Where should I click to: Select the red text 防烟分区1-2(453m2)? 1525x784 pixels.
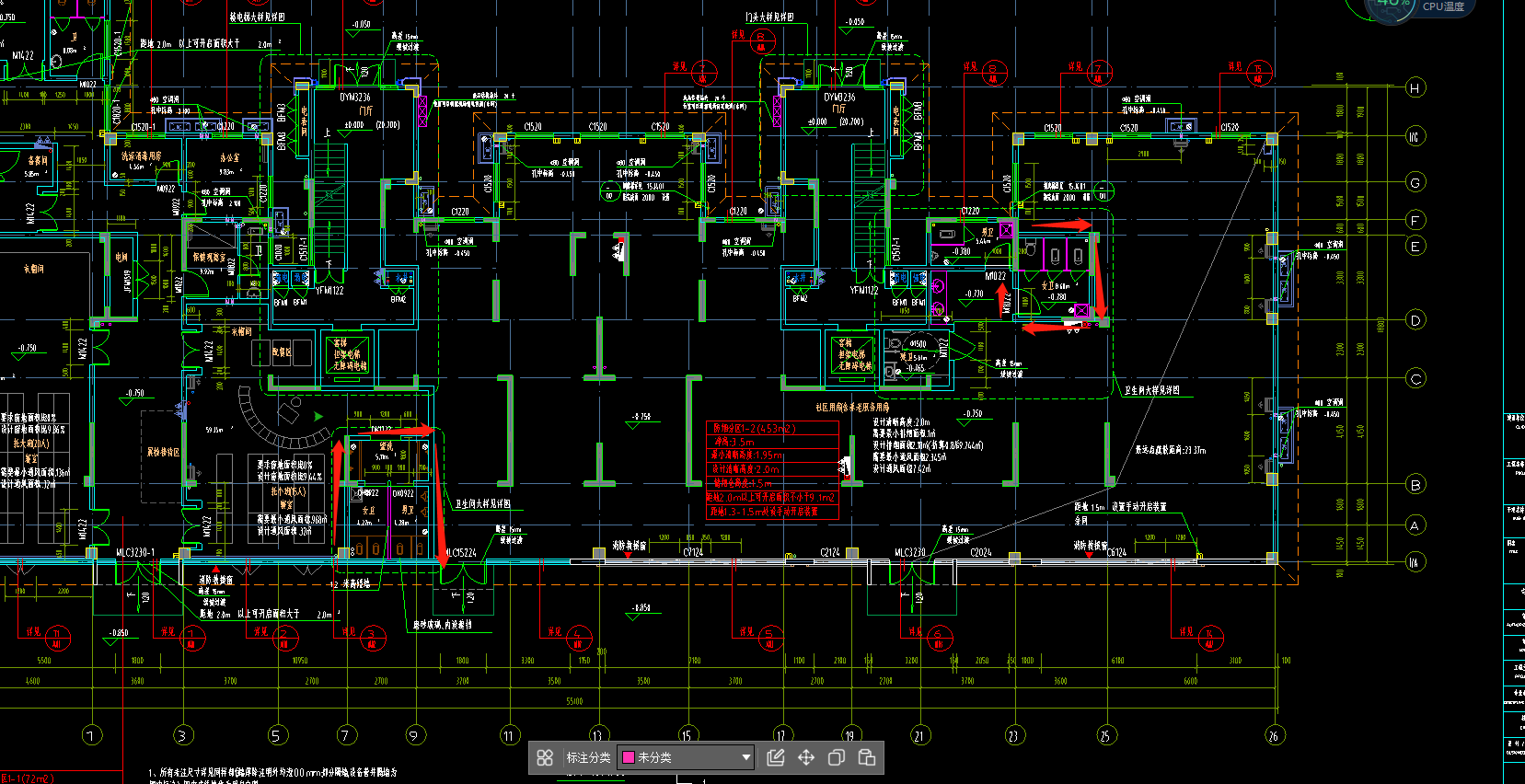tap(754, 428)
